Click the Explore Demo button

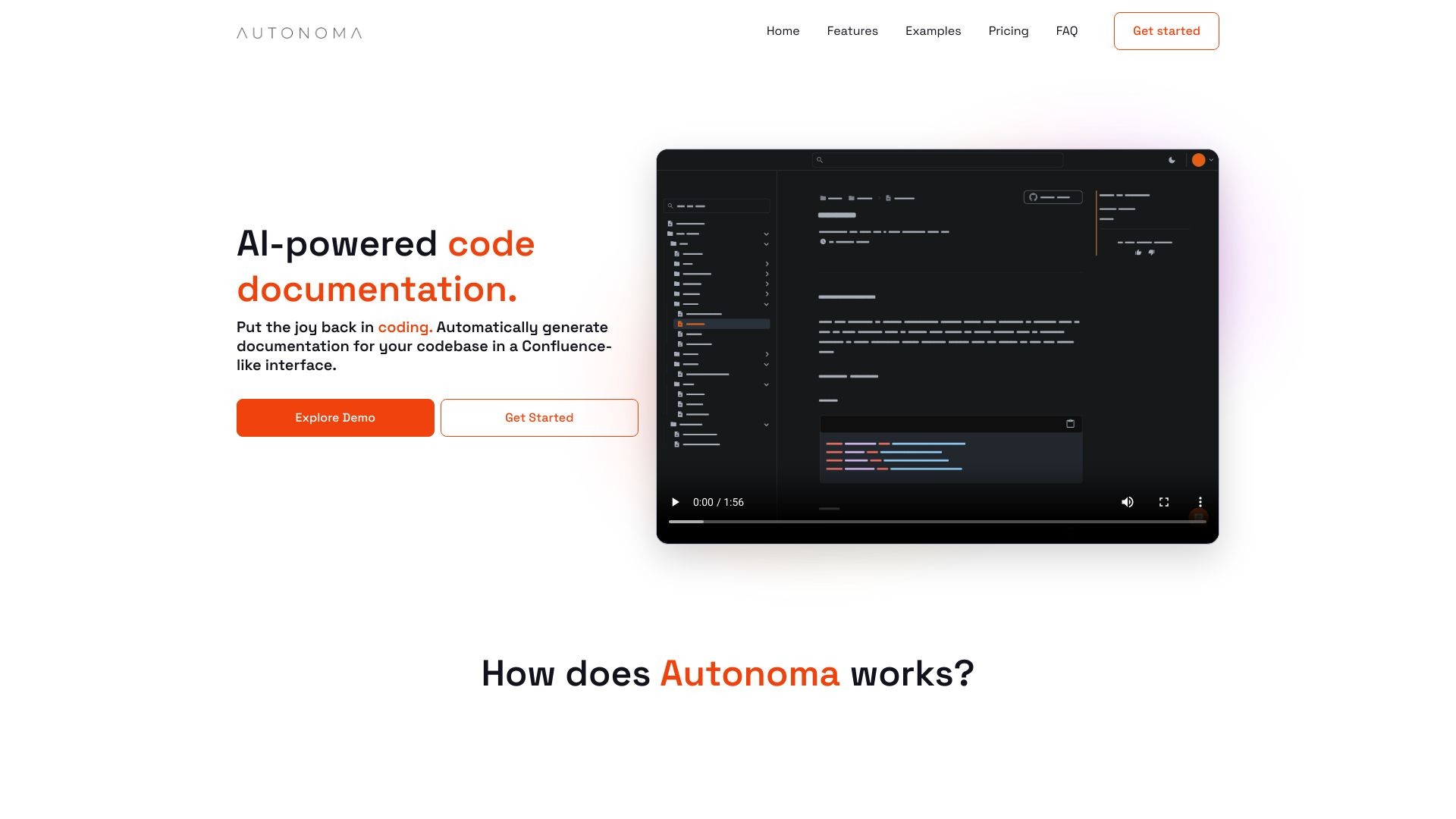pyautogui.click(x=335, y=417)
